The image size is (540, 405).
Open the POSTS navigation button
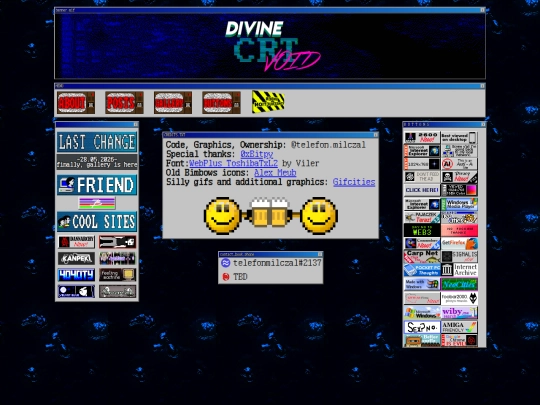[124, 102]
